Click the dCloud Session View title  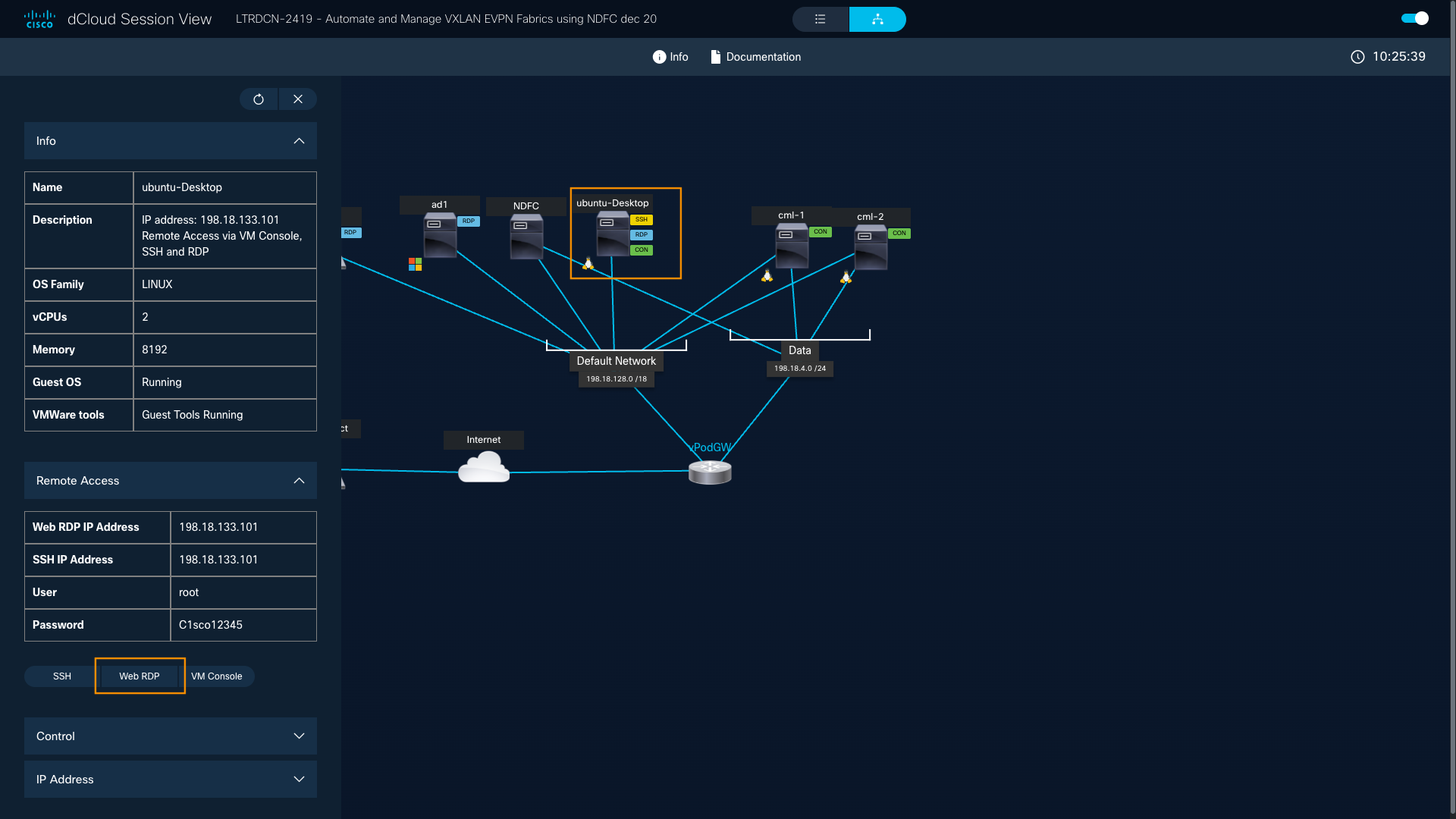[140, 19]
